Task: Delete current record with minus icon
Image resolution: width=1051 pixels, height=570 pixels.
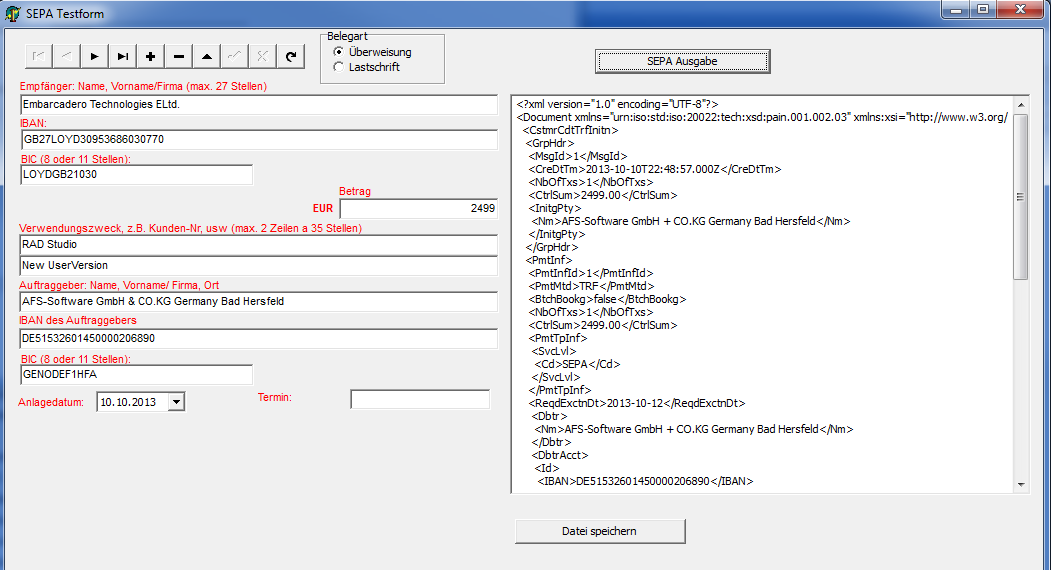Action: click(x=179, y=56)
